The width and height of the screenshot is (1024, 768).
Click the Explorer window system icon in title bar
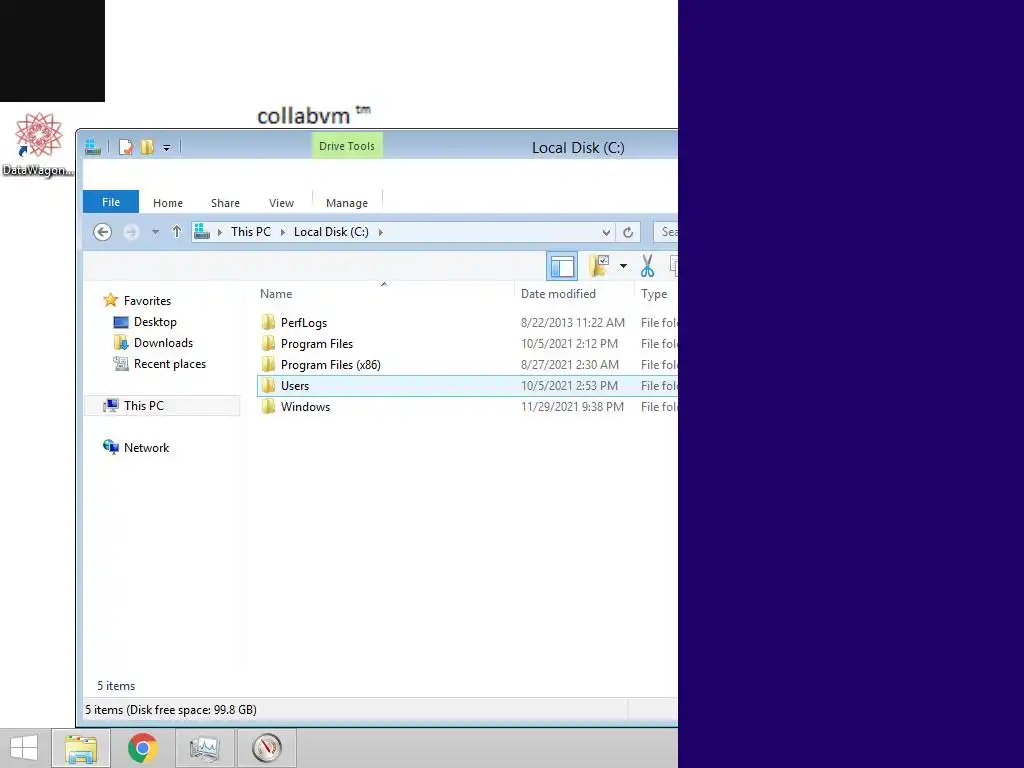pyautogui.click(x=93, y=148)
